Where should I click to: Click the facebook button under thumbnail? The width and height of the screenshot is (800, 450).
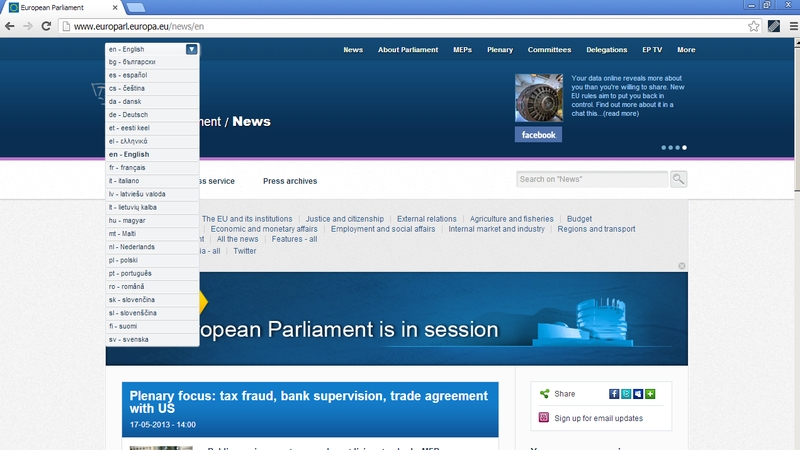tap(538, 135)
